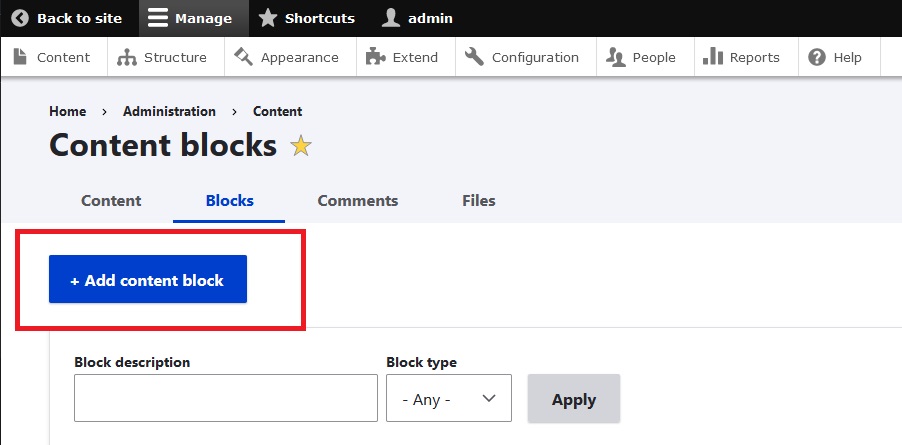Image resolution: width=902 pixels, height=445 pixels.
Task: Click the Structure hierarchy icon
Action: (127, 57)
